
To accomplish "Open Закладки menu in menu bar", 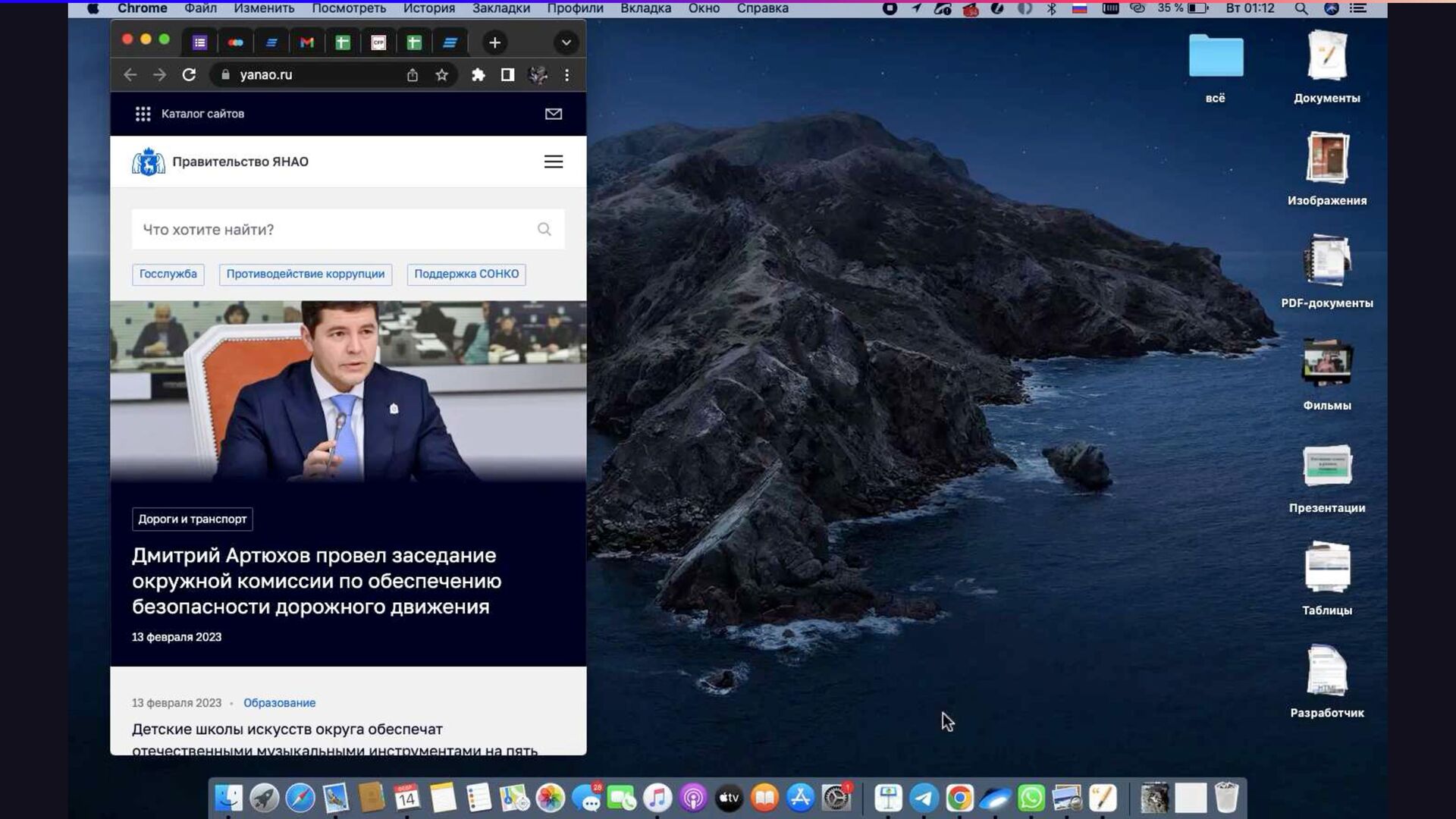I will [500, 8].
